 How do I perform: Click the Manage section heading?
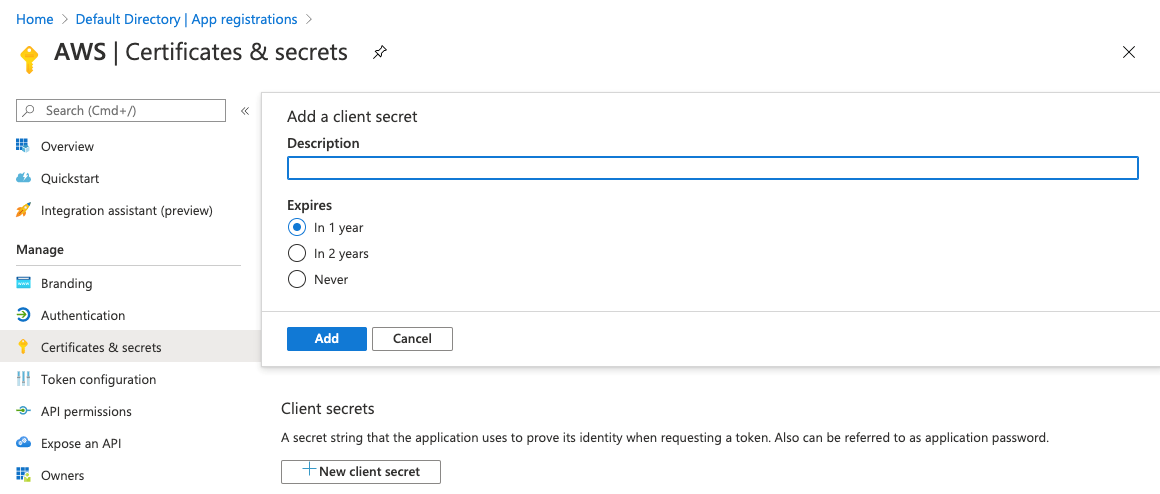(40, 249)
